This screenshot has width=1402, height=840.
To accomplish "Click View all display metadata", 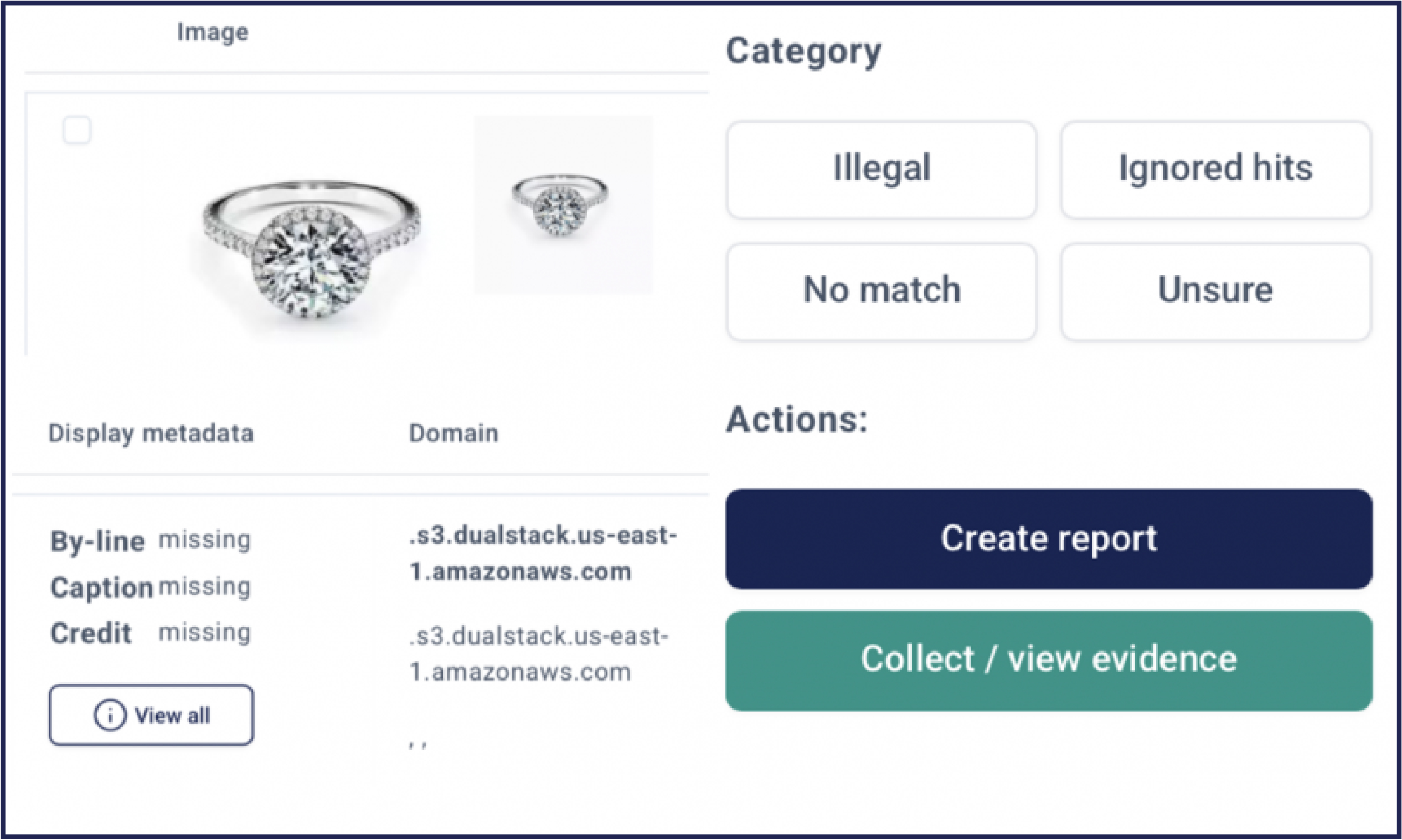I will click(x=151, y=714).
